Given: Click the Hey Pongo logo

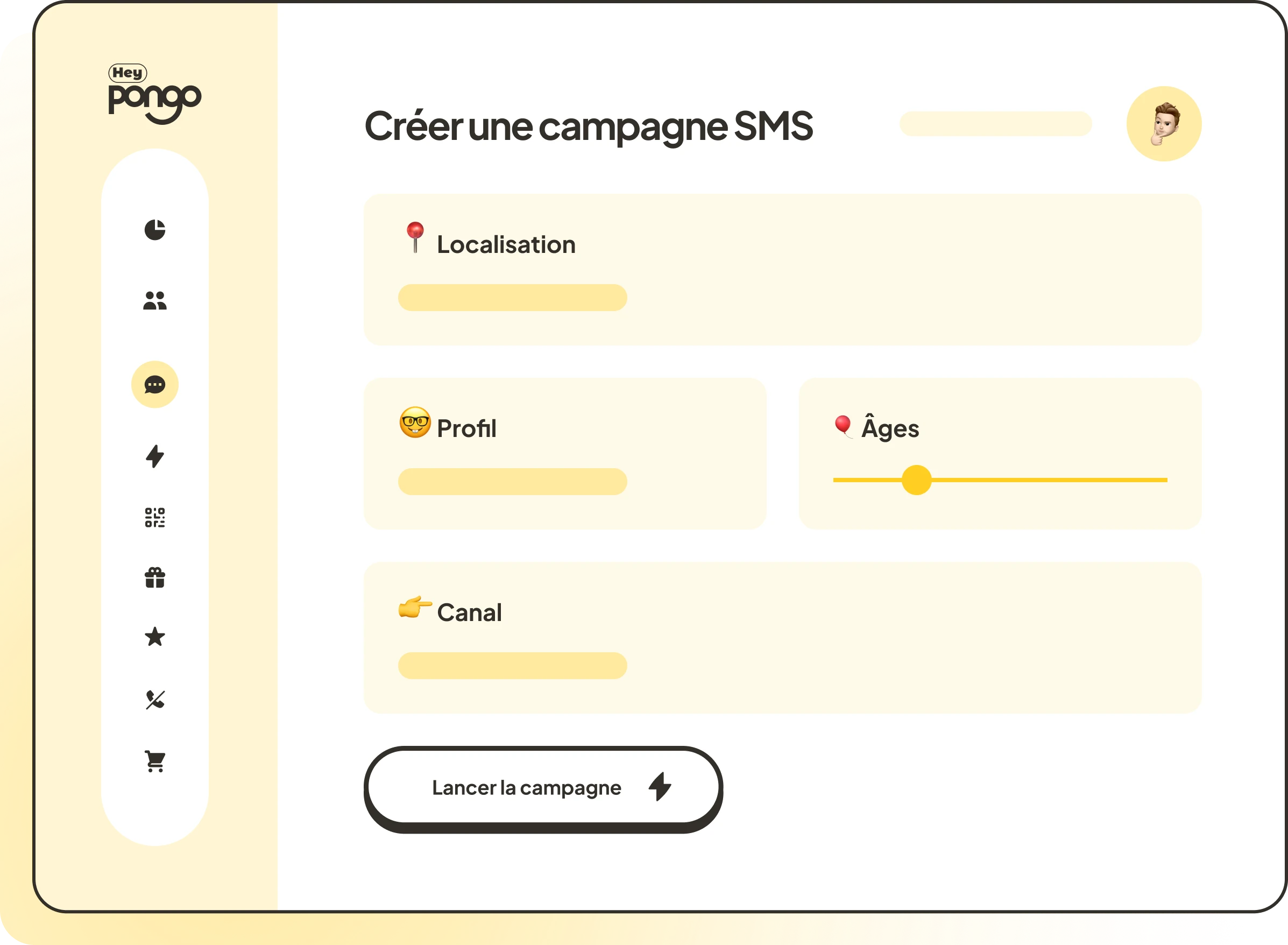Looking at the screenshot, I should [x=155, y=94].
